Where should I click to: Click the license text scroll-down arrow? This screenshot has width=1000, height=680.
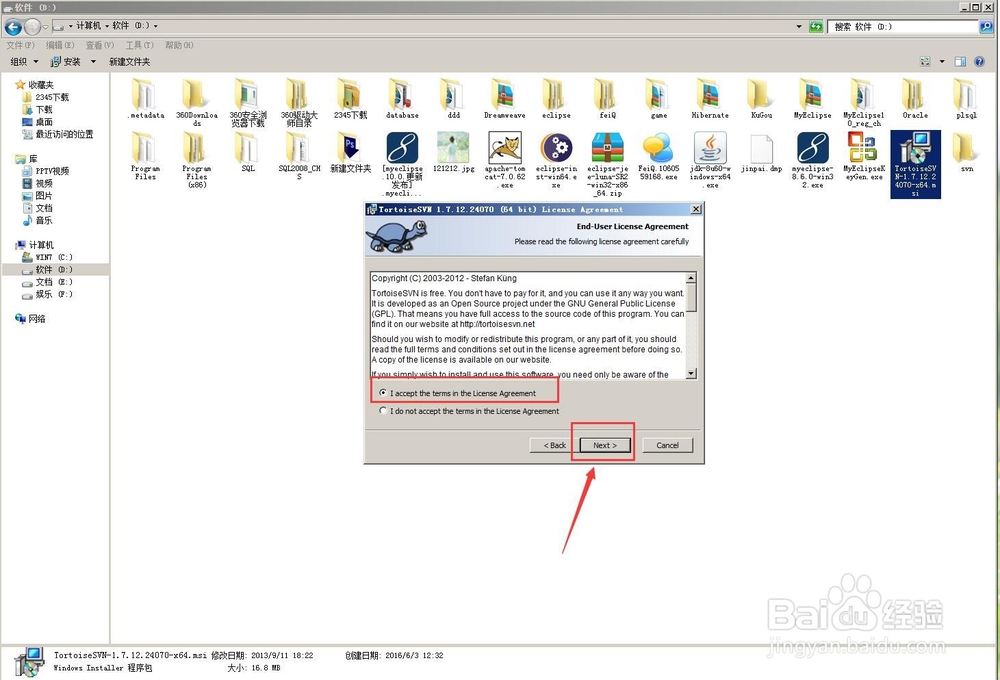(x=691, y=373)
